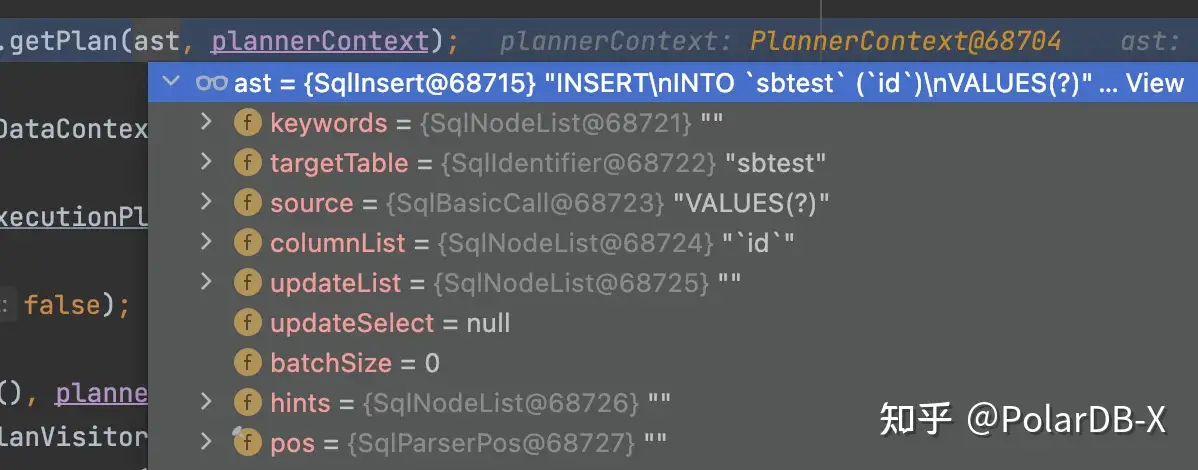Click the field icon beside pos
The width and height of the screenshot is (1198, 470).
click(x=247, y=442)
